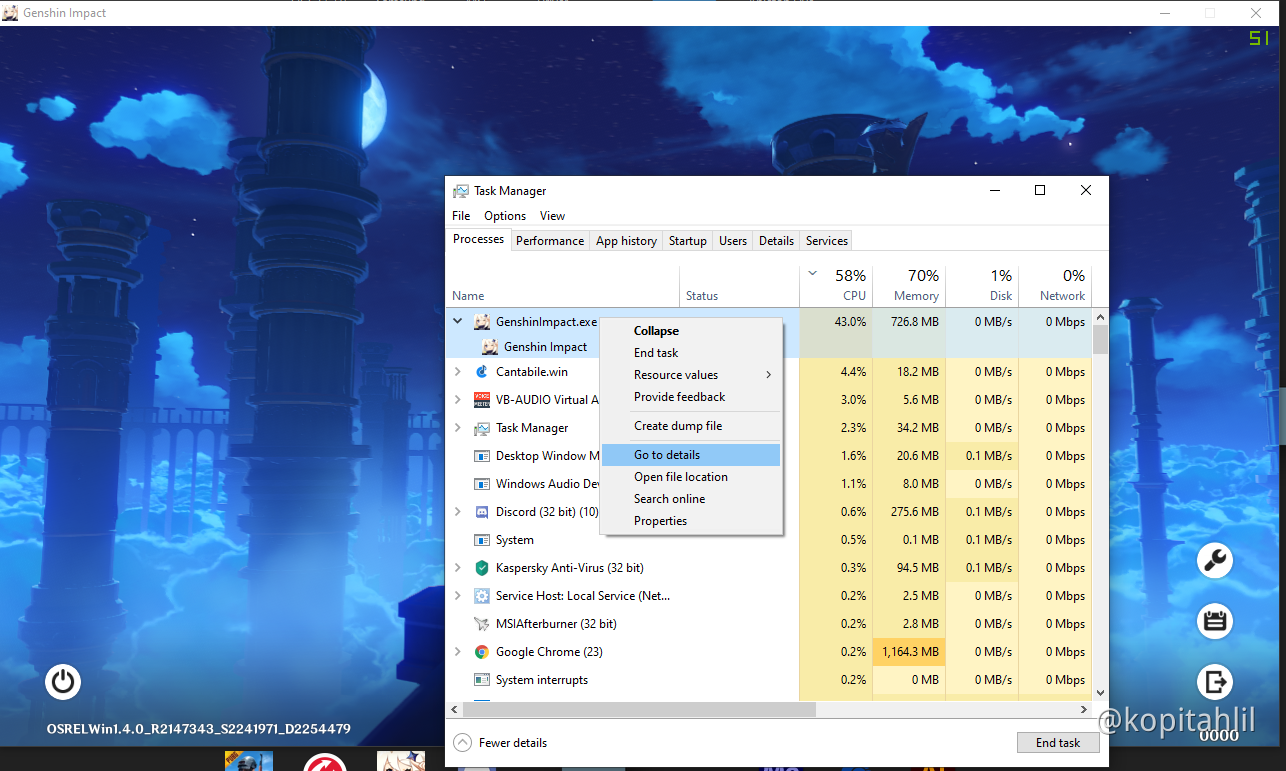The image size is (1286, 771).
Task: Click the Google Chrome icon in Processes
Action: click(482, 651)
